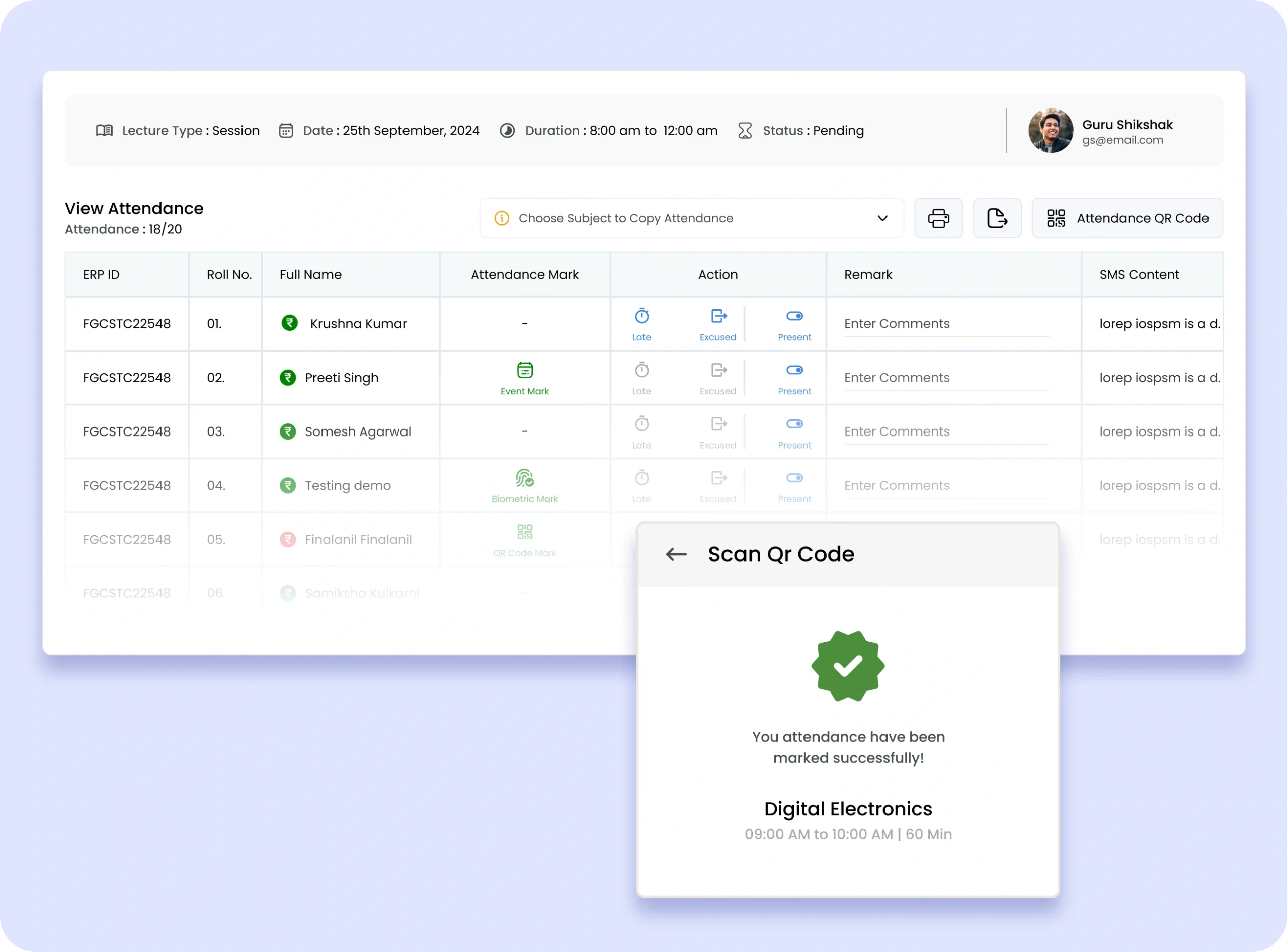Click the back arrow in Scan Qr Code
Image resolution: width=1288 pixels, height=952 pixels.
click(676, 554)
